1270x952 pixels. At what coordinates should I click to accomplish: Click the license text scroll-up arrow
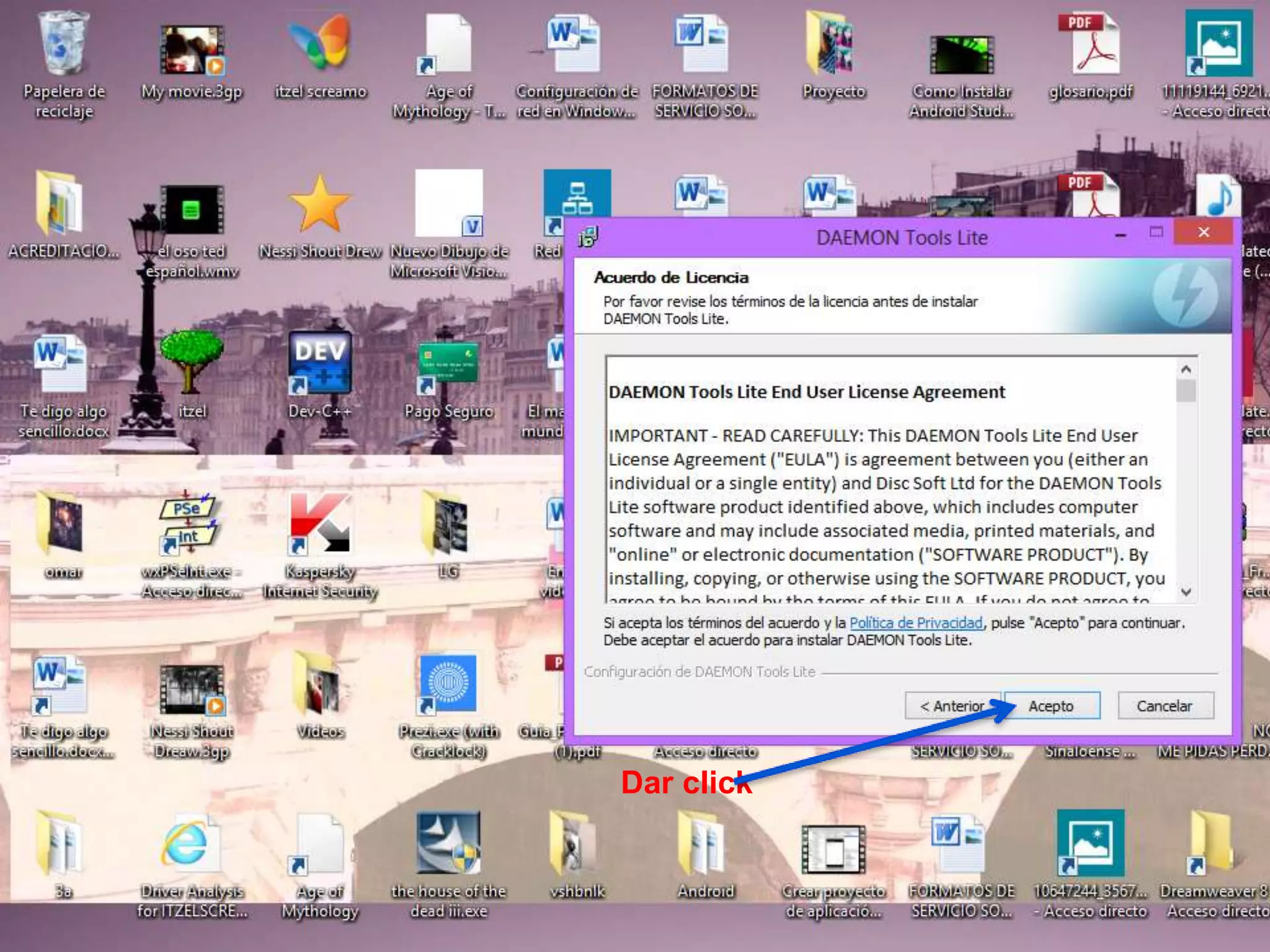(1186, 370)
